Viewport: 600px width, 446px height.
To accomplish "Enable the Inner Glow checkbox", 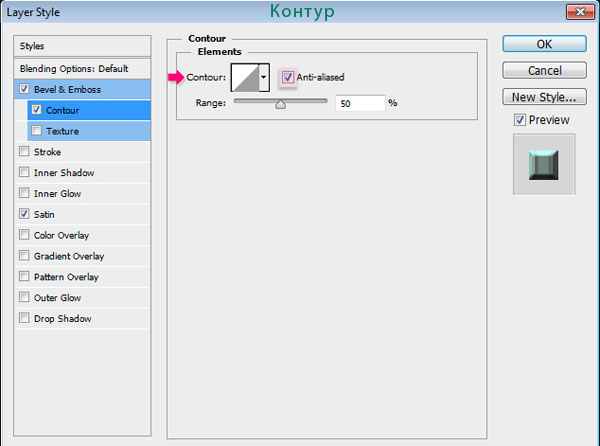I will (x=24, y=193).
